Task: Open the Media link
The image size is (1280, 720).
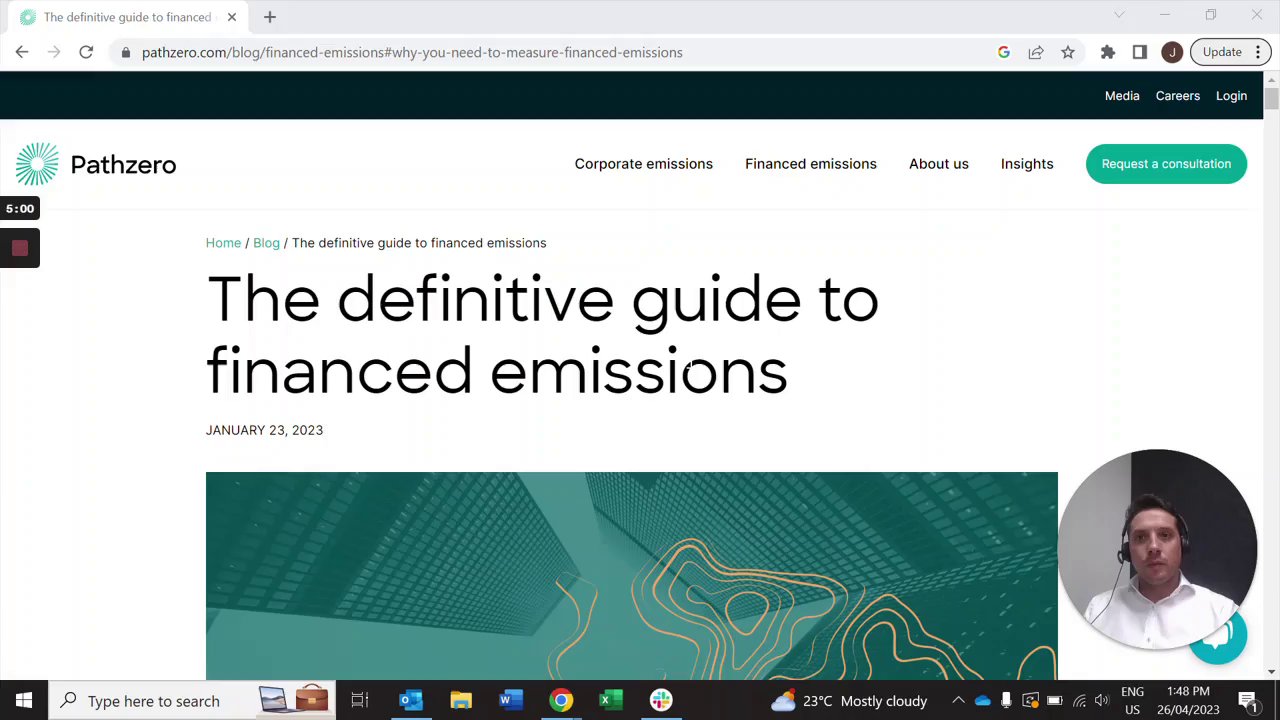Action: click(1122, 96)
